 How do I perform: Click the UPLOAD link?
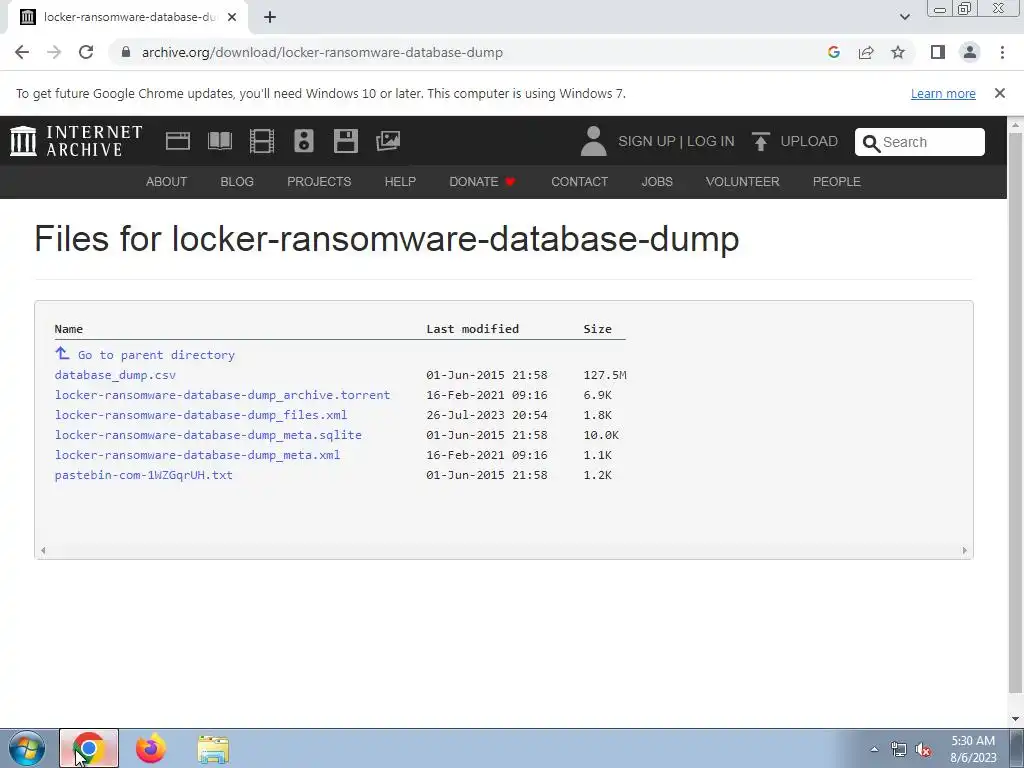(808, 141)
